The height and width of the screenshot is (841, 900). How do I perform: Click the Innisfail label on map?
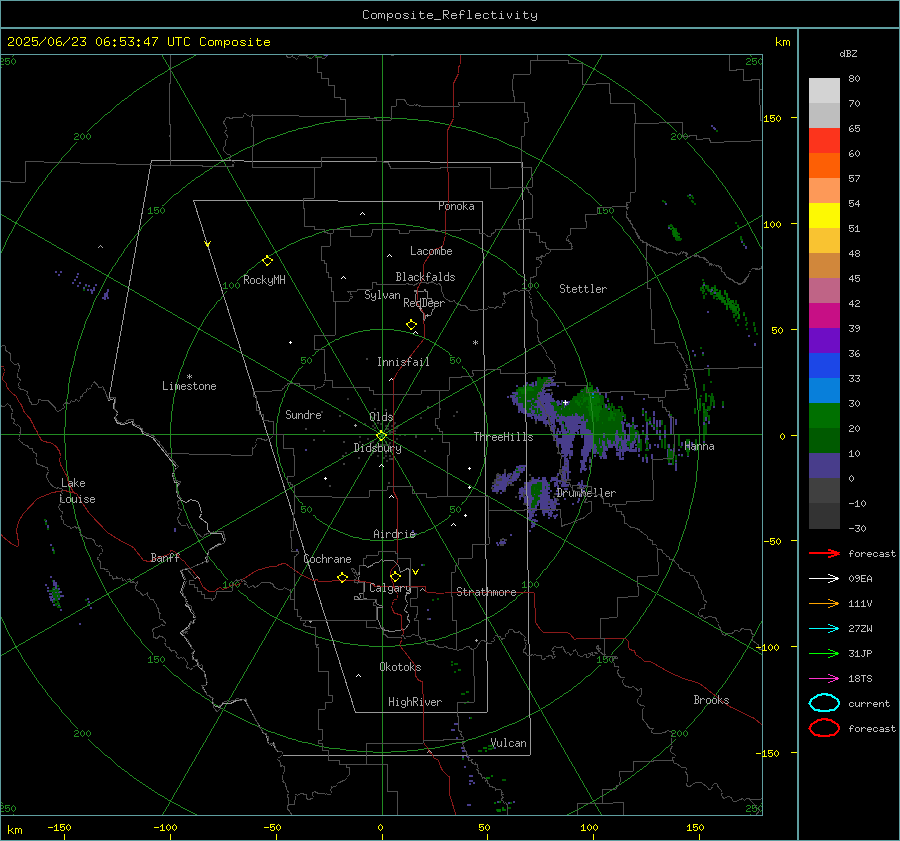click(x=403, y=362)
